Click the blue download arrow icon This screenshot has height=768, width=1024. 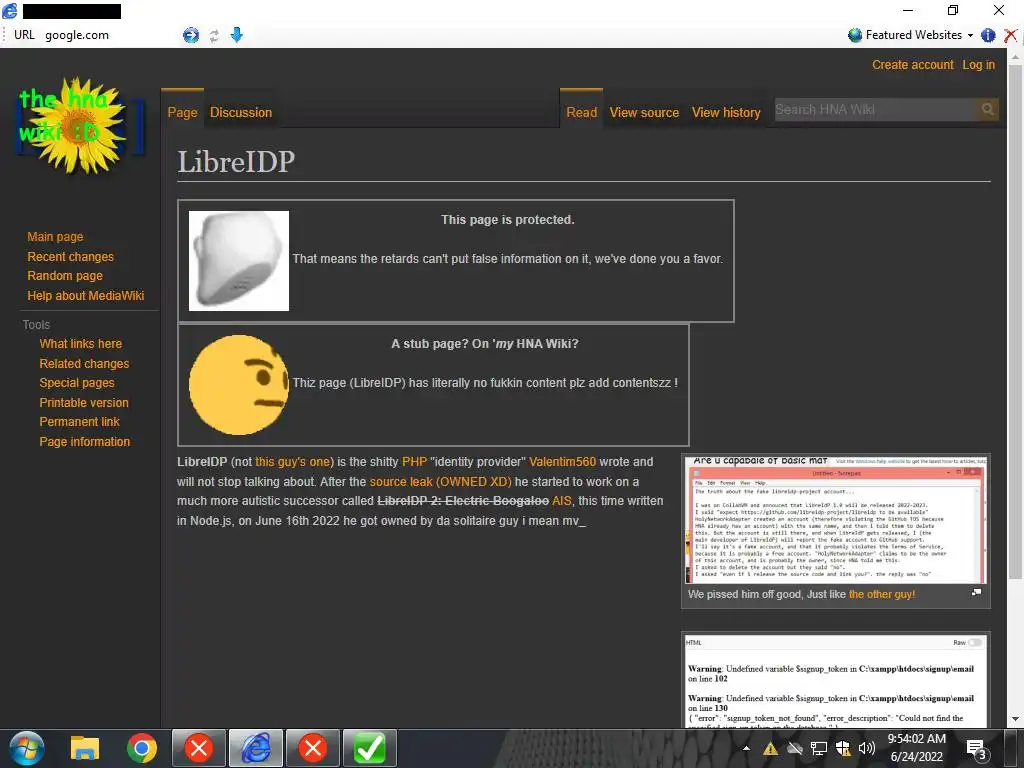pos(236,35)
